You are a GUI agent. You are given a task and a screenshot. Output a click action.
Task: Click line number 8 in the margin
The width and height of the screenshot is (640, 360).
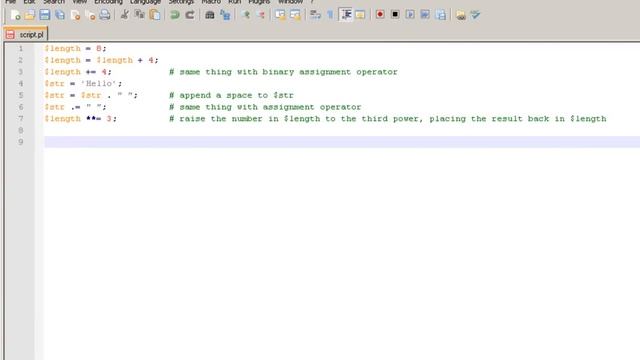(20, 131)
